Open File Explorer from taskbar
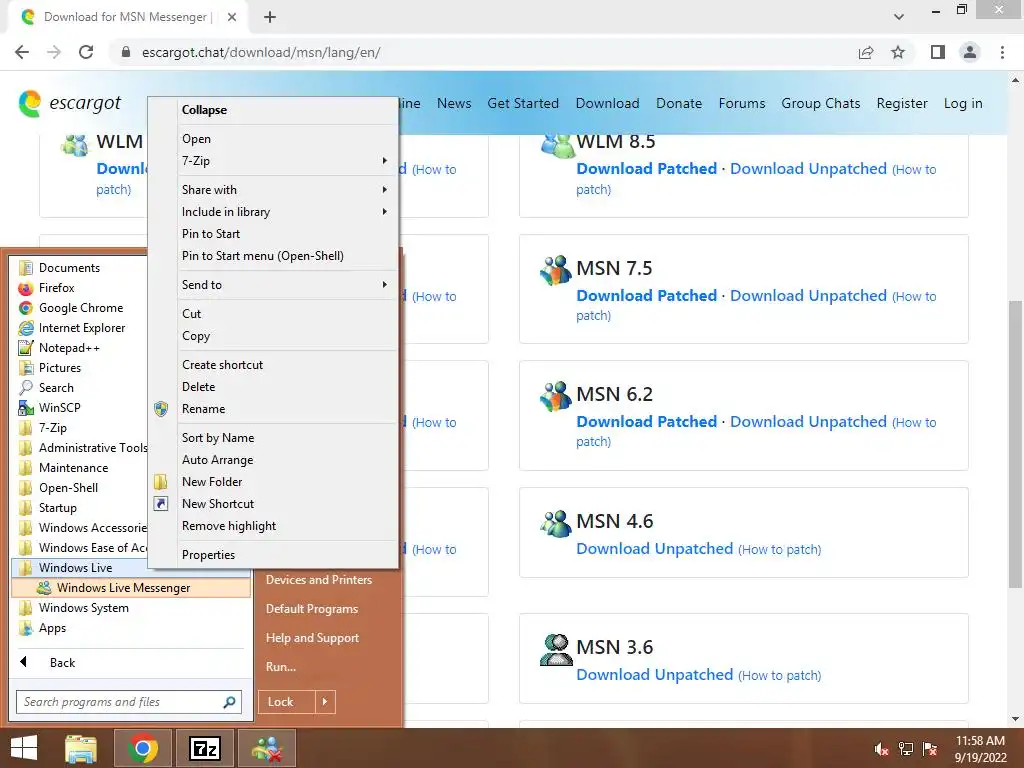 [x=81, y=748]
